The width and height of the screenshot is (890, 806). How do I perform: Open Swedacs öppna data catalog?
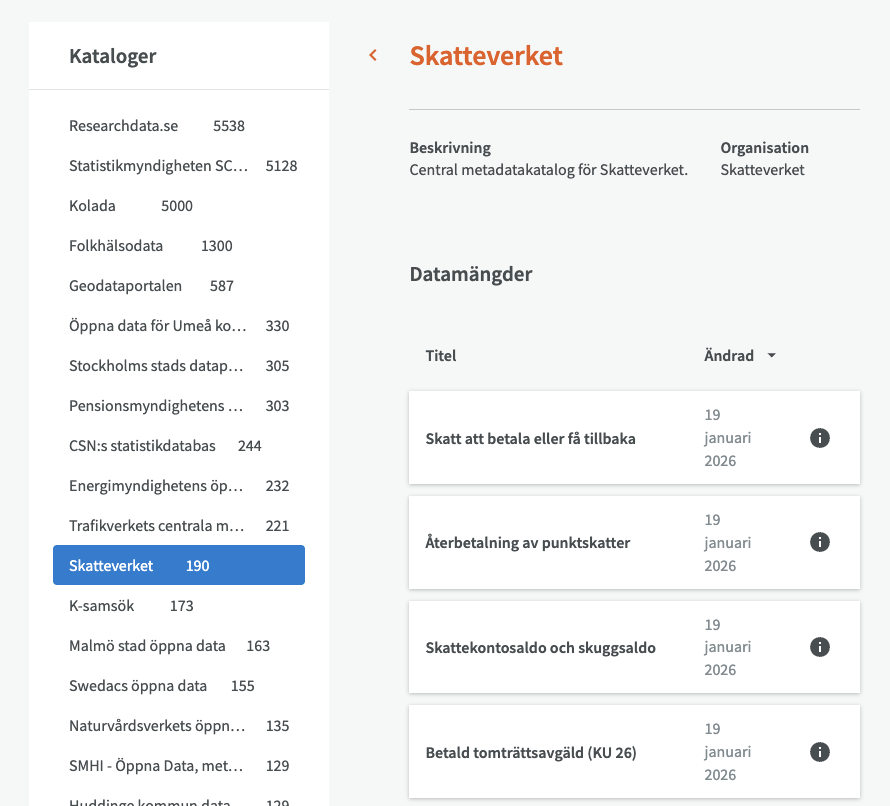click(138, 686)
